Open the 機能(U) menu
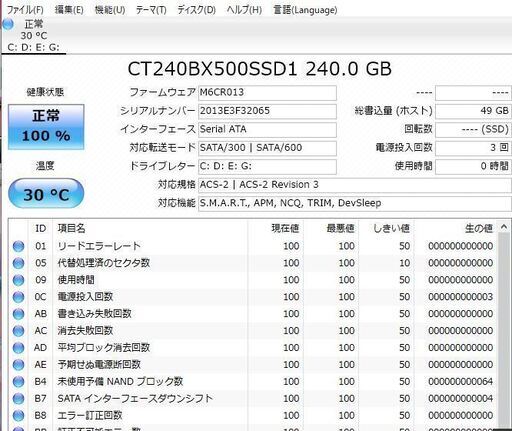 (x=110, y=10)
